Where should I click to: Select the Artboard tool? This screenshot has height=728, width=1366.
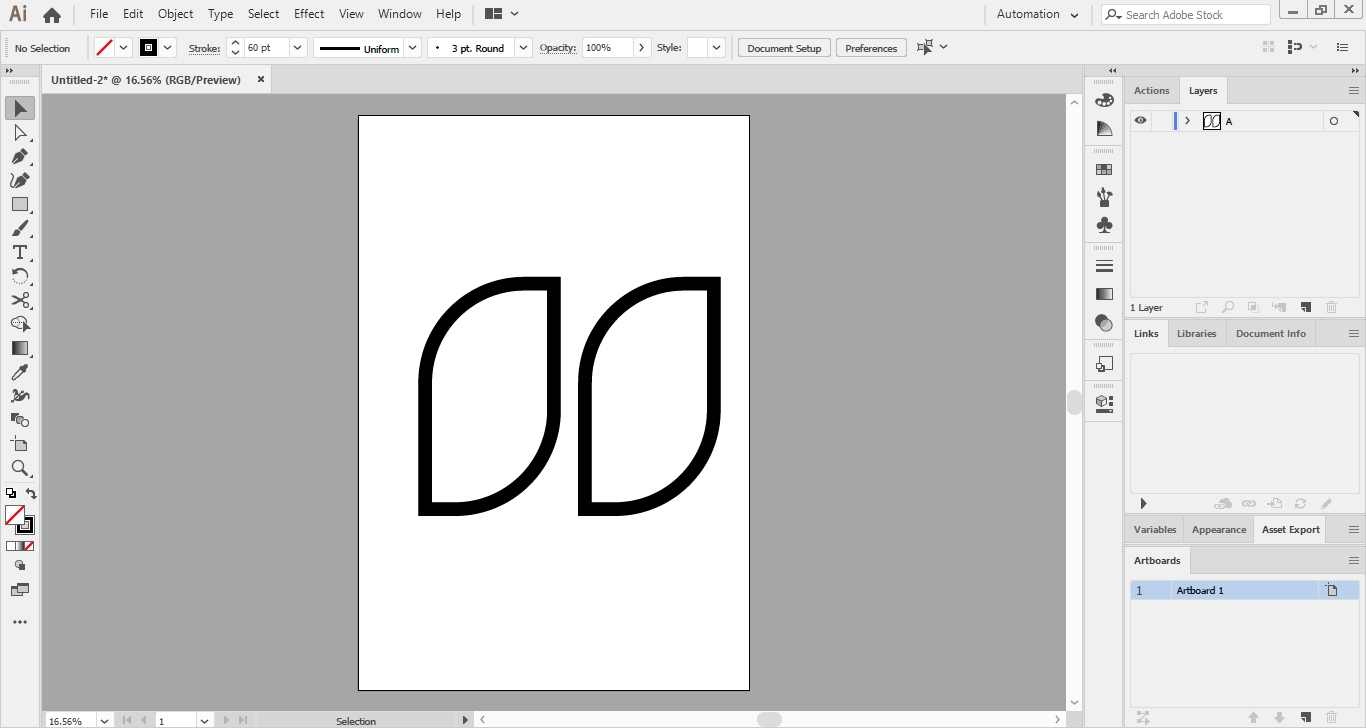(x=20, y=444)
